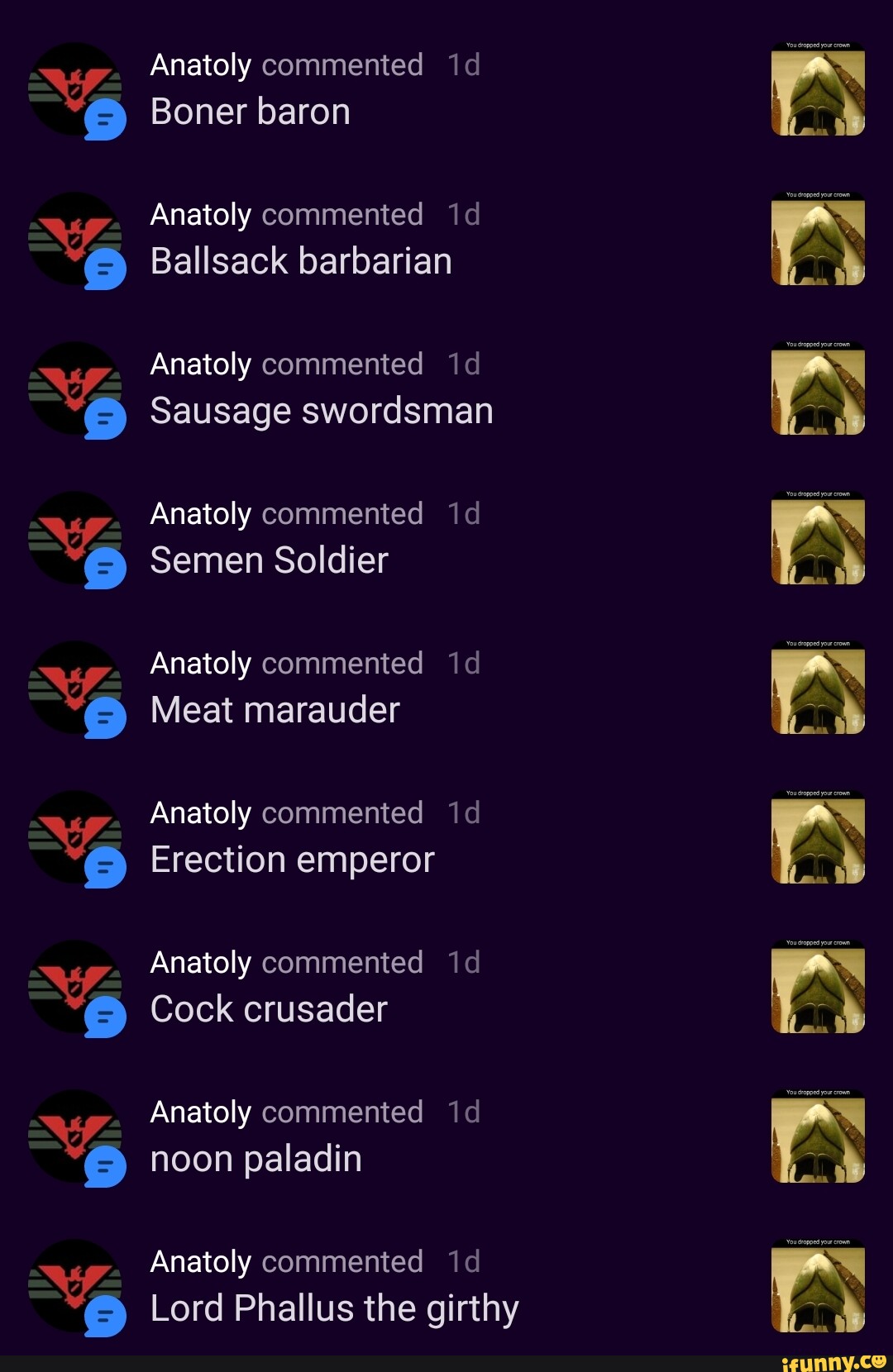The image size is (893, 1372).
Task: View helmet thumbnail in Ballsack barbarian row
Action: pyautogui.click(x=818, y=238)
